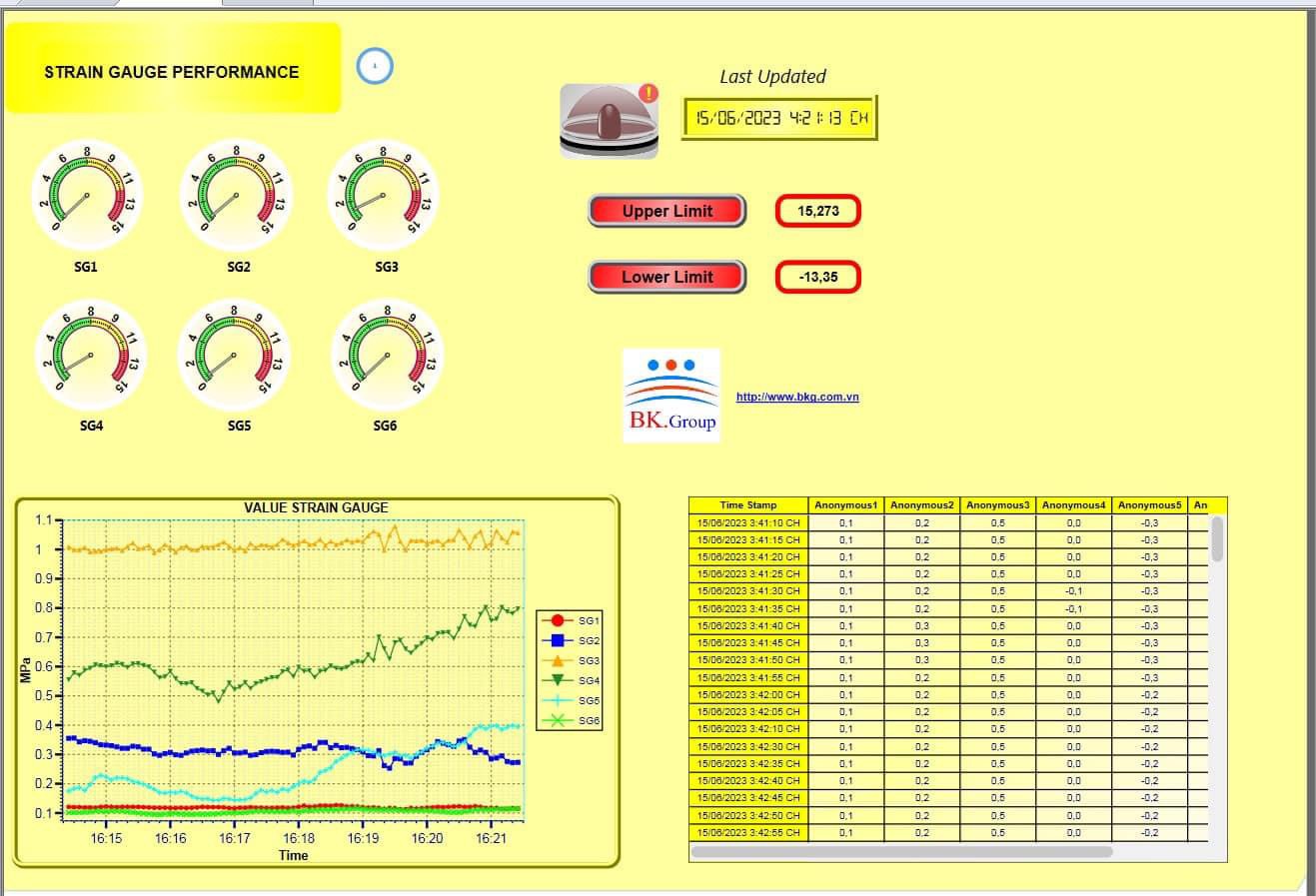Click the SG5 cyan legend marker
Screen dimensions: 1316x896
pyautogui.click(x=559, y=700)
